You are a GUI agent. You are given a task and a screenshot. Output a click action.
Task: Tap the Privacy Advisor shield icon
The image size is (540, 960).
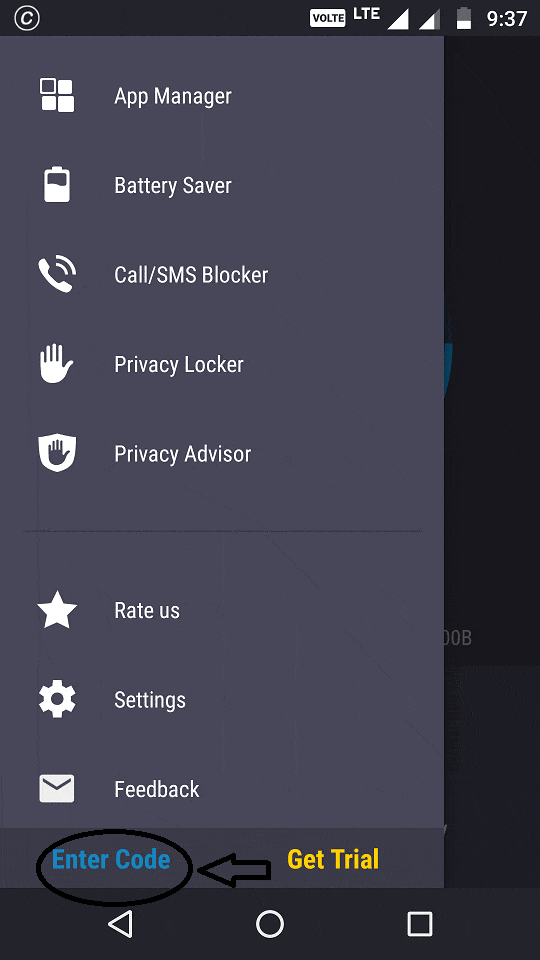(57, 453)
